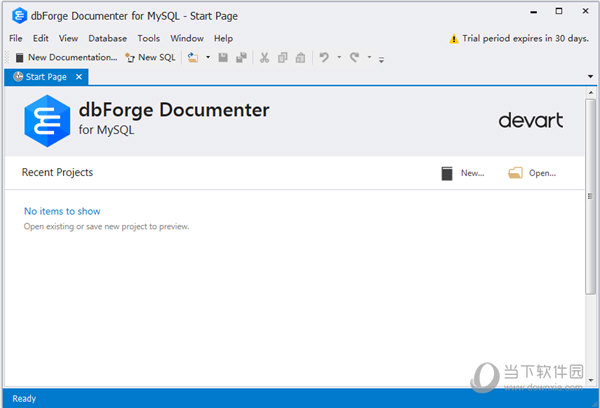Click the Cut scissors icon
This screenshot has width=600, height=408.
(264, 57)
